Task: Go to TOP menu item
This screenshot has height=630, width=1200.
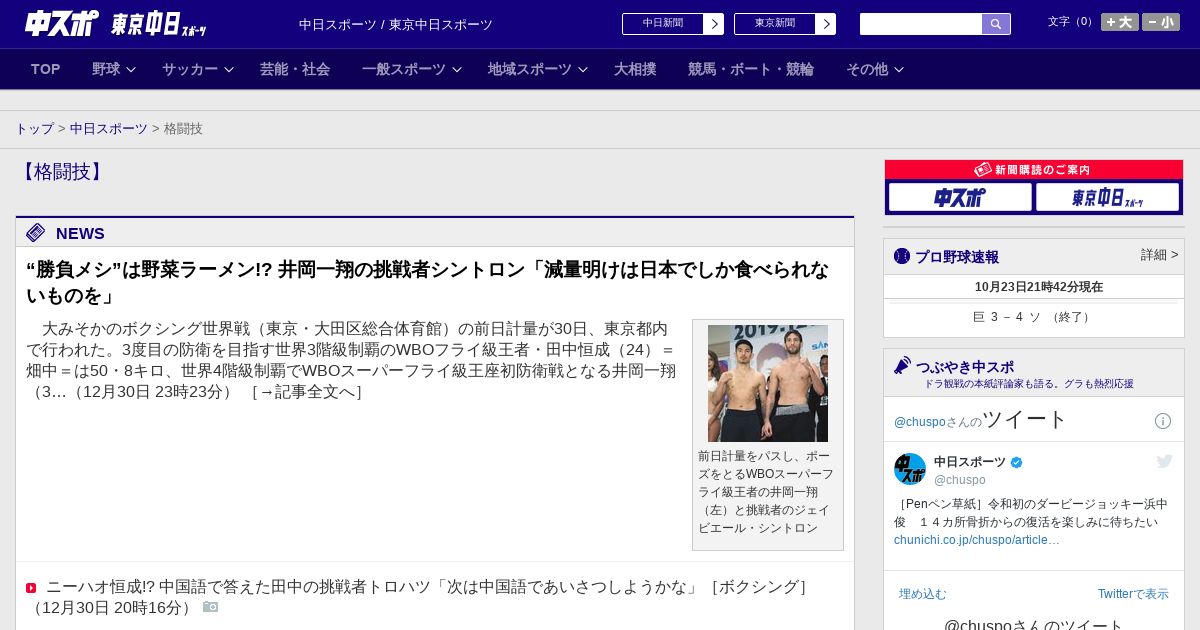Action: point(46,69)
